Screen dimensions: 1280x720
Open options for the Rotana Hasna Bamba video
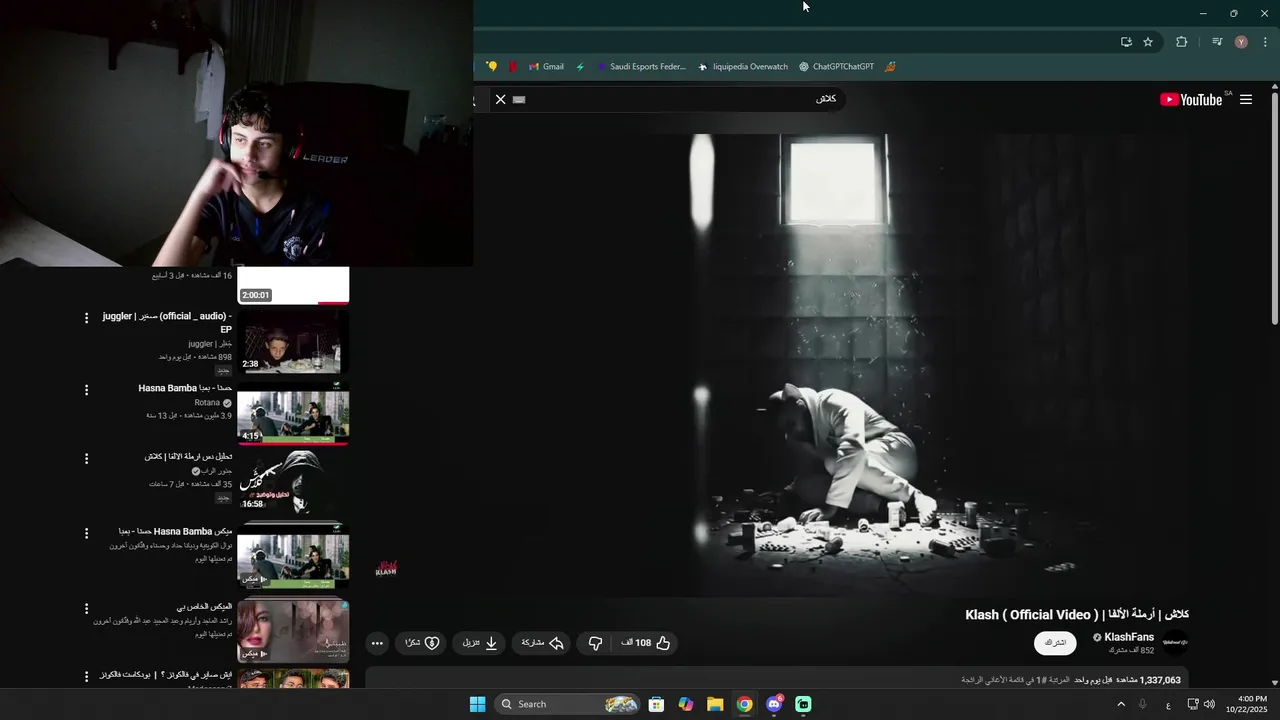pos(86,390)
